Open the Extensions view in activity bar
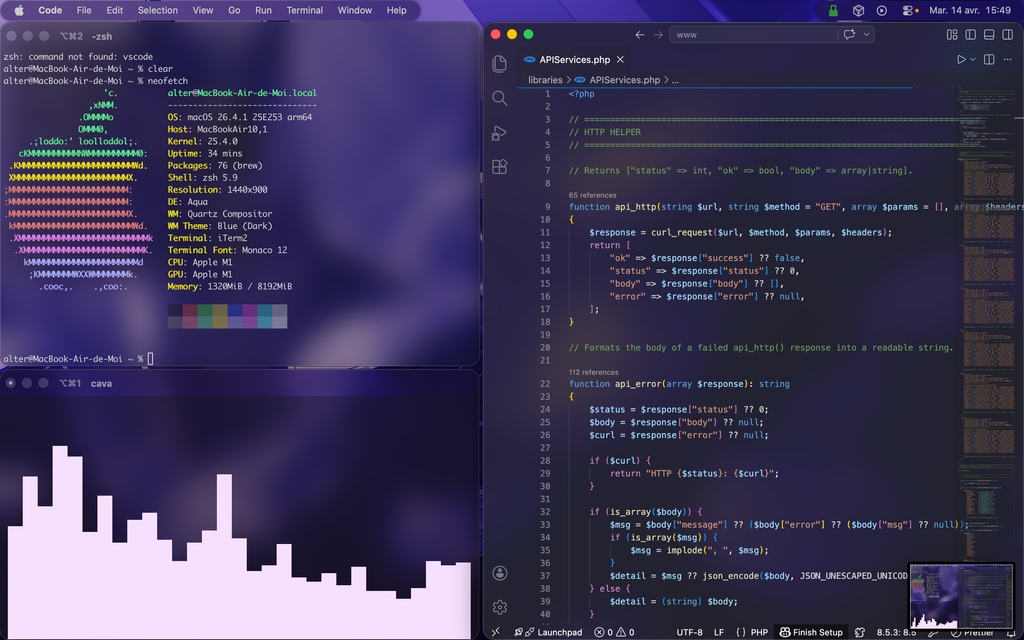 coord(500,167)
